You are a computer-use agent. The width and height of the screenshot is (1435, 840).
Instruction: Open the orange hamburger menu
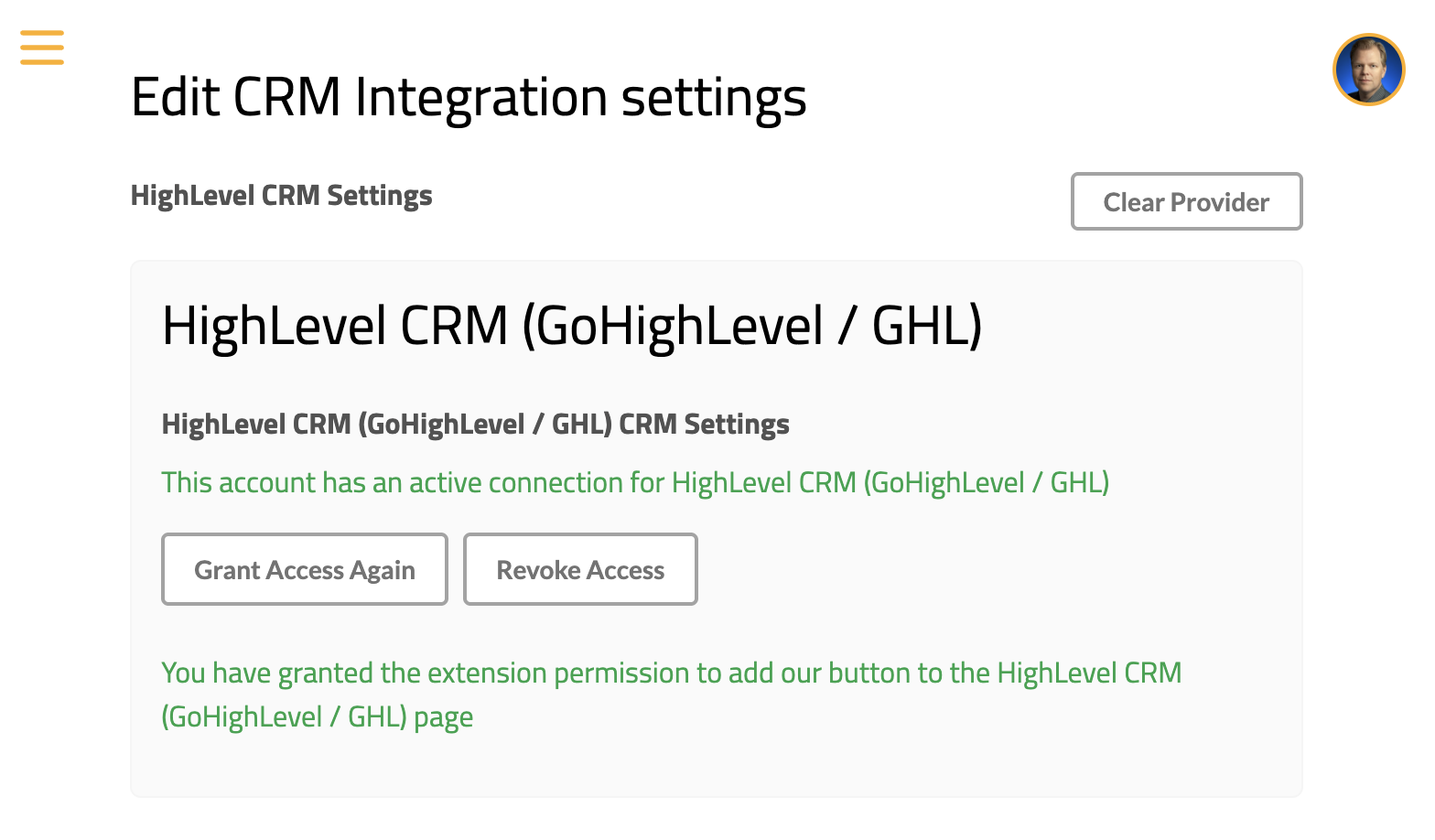pyautogui.click(x=42, y=48)
